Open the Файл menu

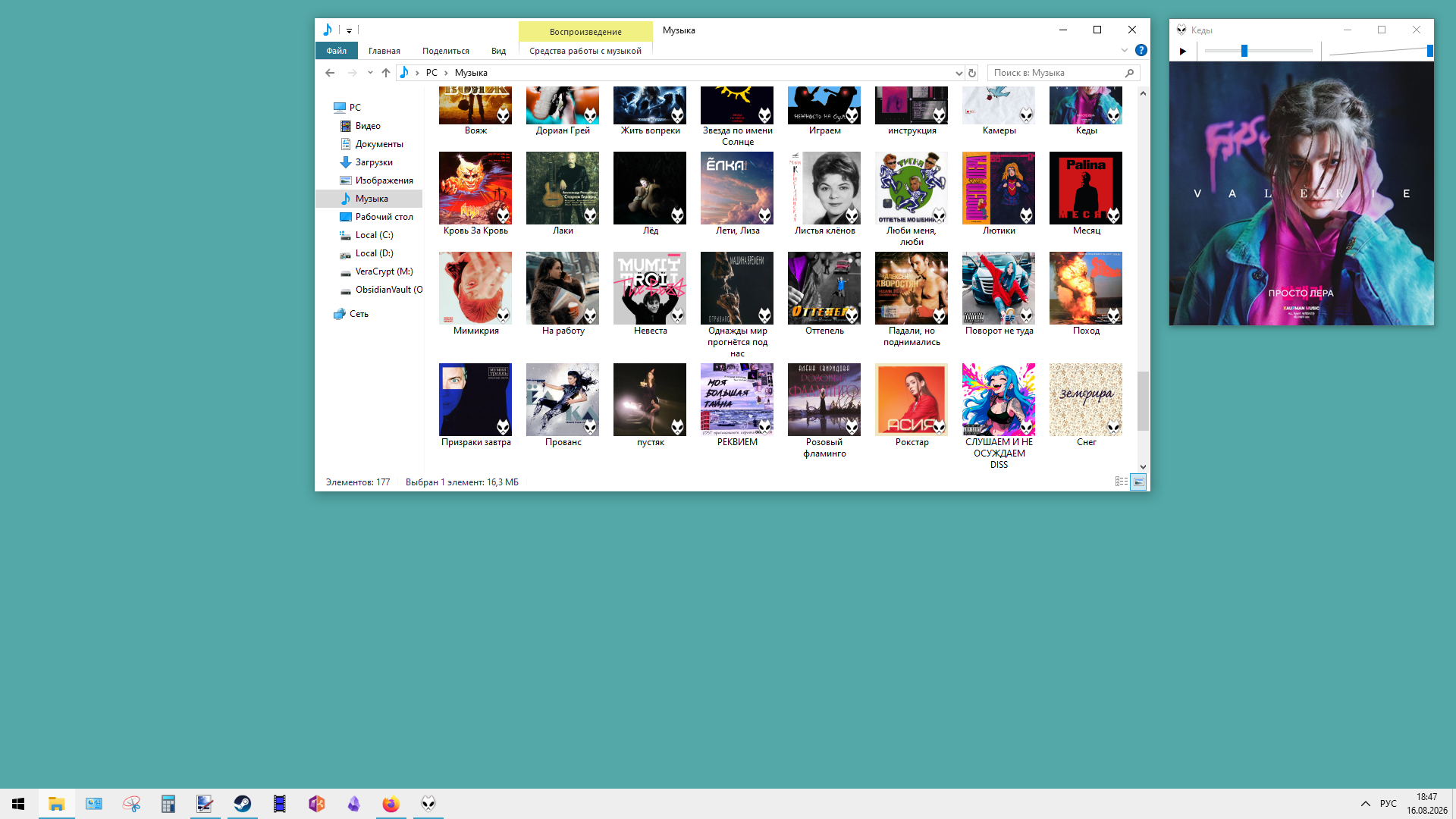[x=337, y=51]
